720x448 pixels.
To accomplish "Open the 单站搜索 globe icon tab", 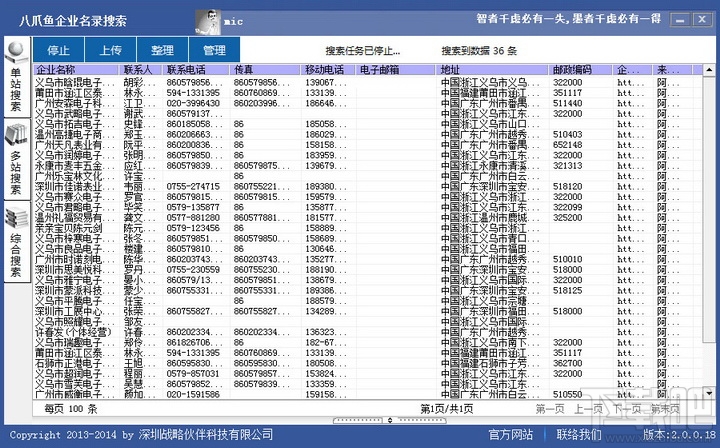I will pyautogui.click(x=17, y=77).
